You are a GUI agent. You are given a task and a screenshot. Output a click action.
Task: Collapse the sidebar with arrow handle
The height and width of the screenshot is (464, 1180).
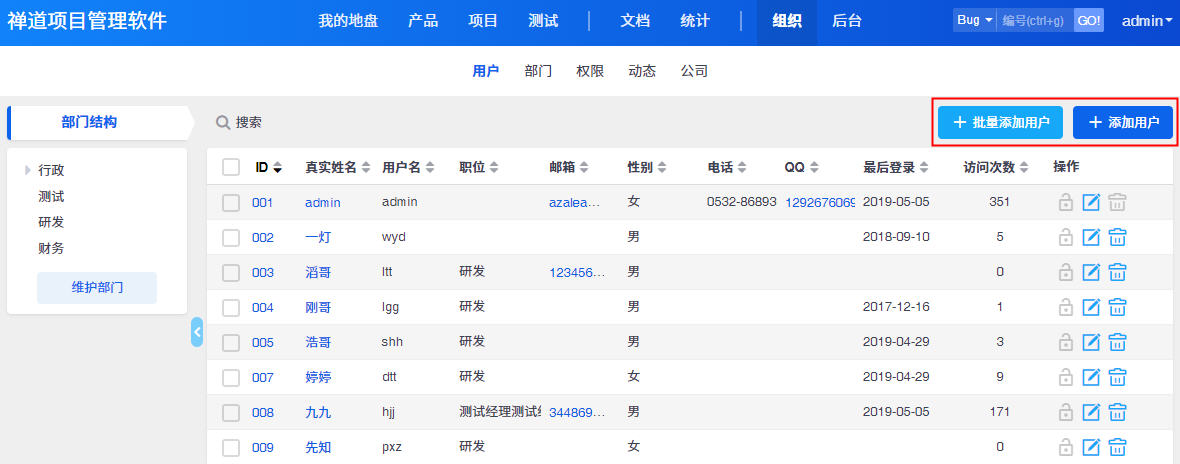tap(197, 332)
